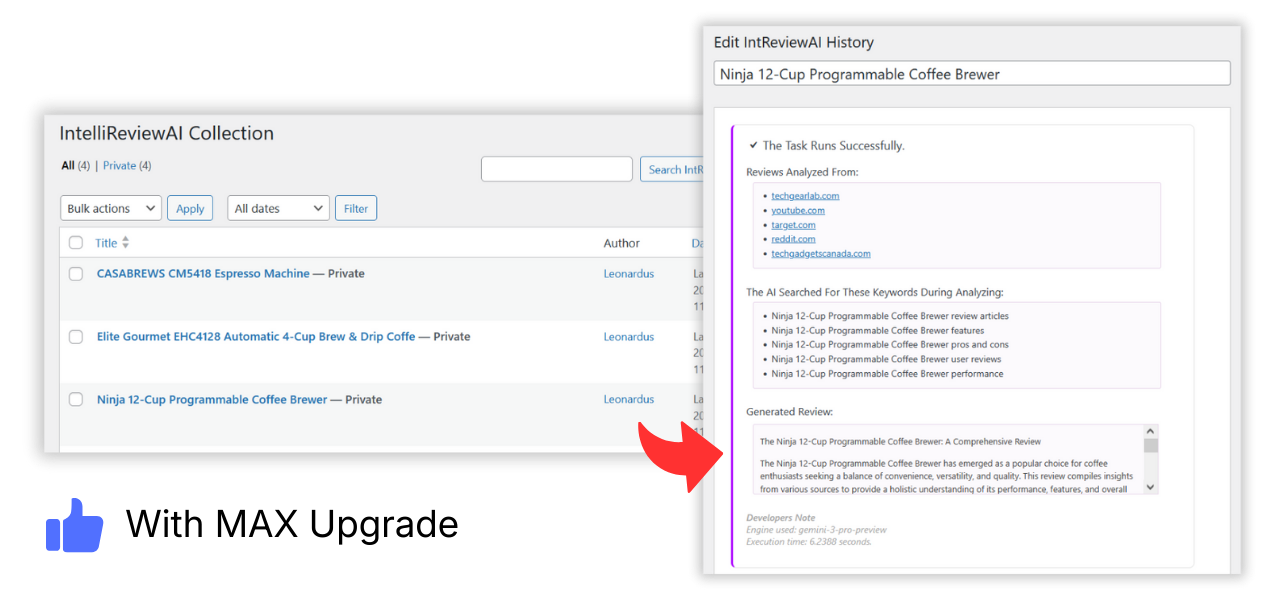This screenshot has width=1280, height=600.
Task: Show all items with the All filter
Action: (x=68, y=166)
